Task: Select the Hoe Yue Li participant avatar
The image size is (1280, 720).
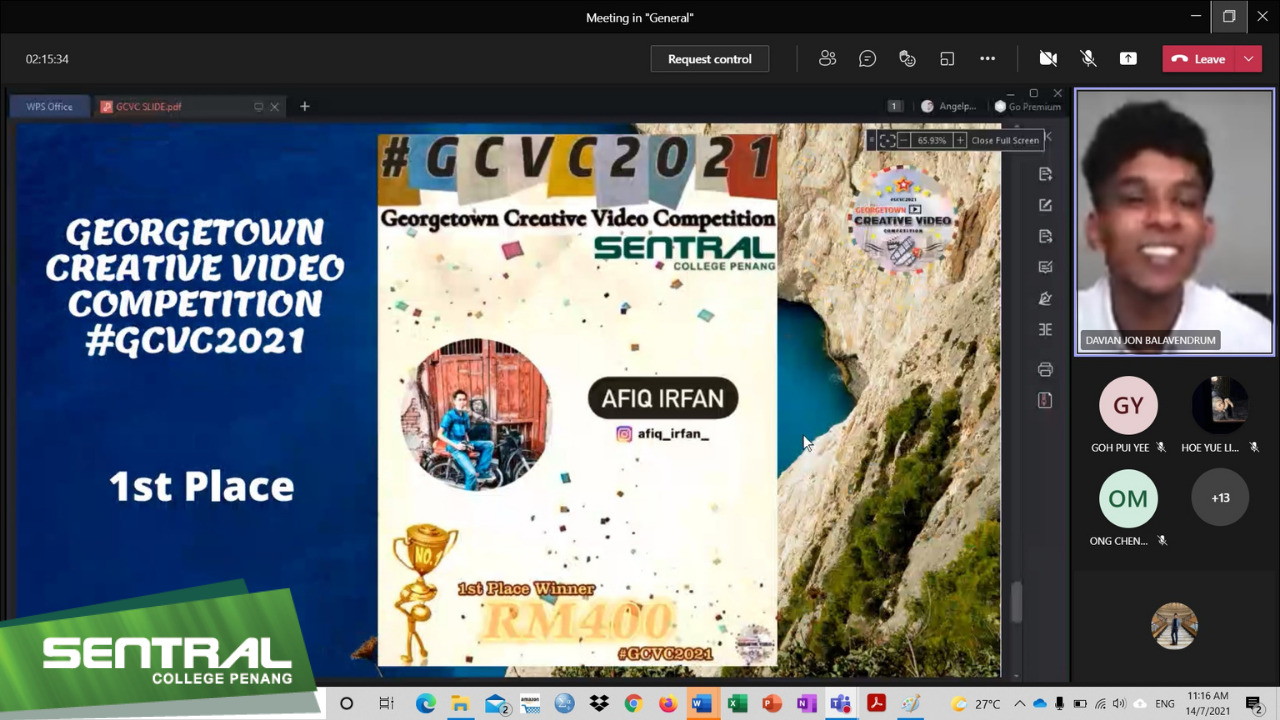Action: [1220, 405]
